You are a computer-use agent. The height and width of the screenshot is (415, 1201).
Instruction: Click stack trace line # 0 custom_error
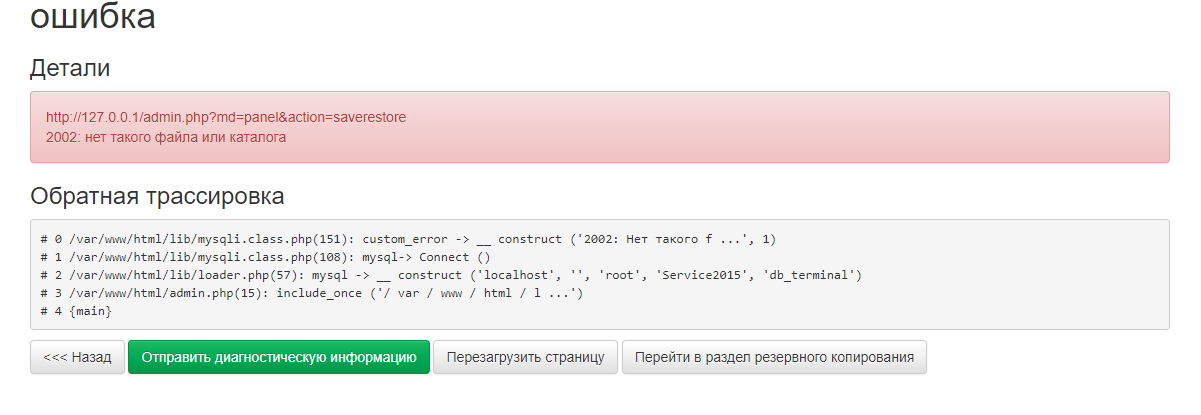(408, 239)
